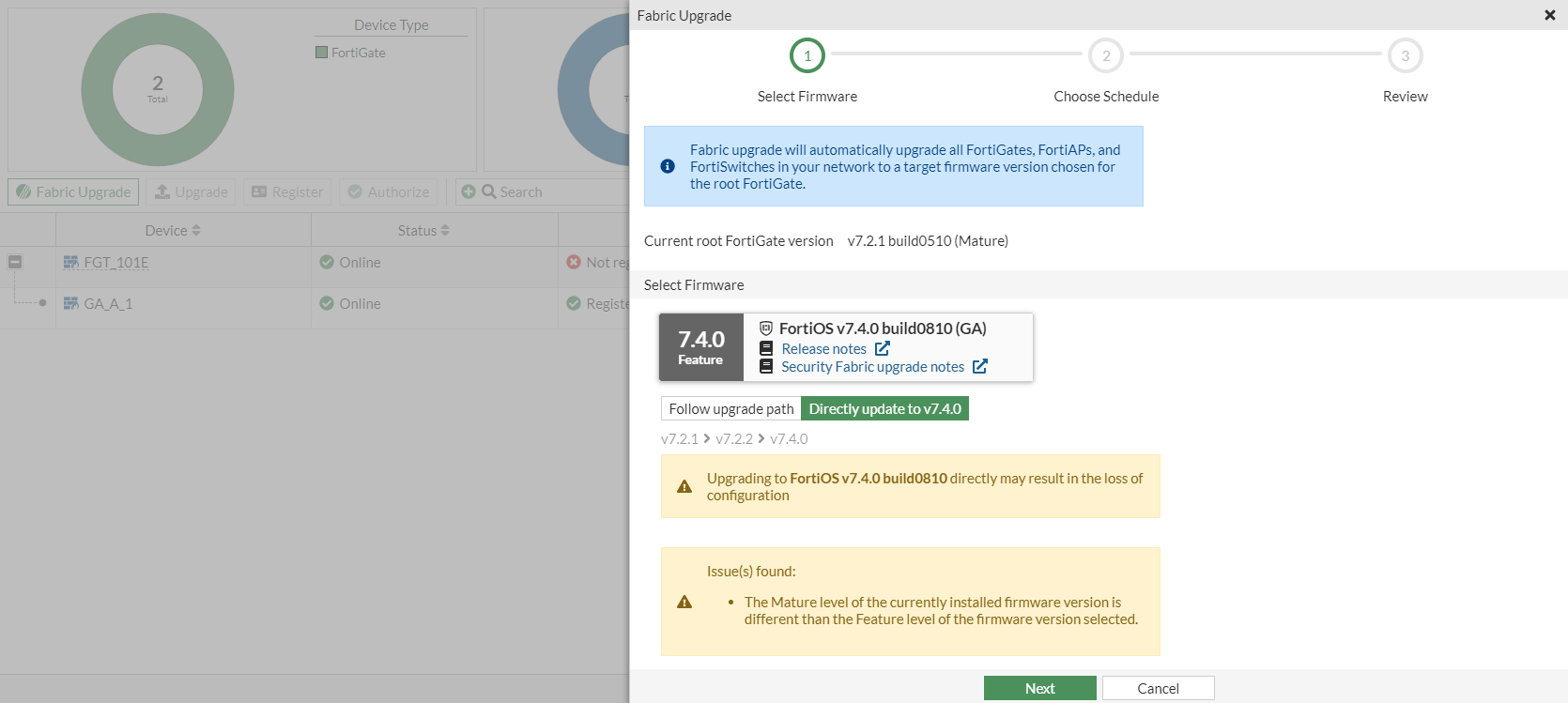Click the info icon in blue banner

click(x=668, y=166)
